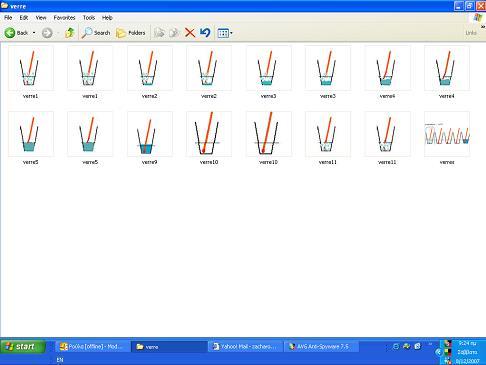Click the Move To toolbar icon
The height and width of the screenshot is (365, 486).
point(159,33)
